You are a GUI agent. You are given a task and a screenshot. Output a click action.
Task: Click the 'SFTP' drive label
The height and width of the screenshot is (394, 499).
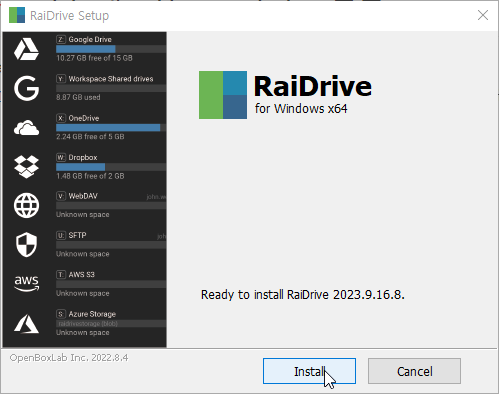pos(77,235)
